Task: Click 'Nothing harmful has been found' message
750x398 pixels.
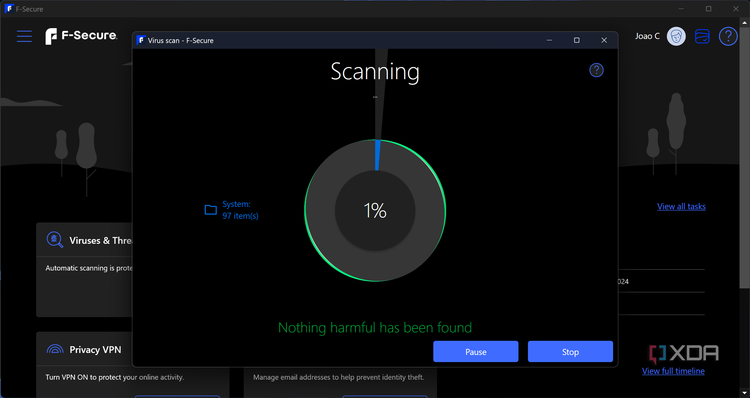Action: click(375, 328)
